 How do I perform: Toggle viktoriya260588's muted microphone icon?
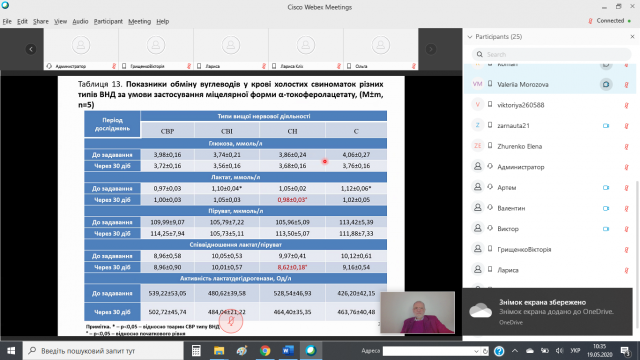627,105
